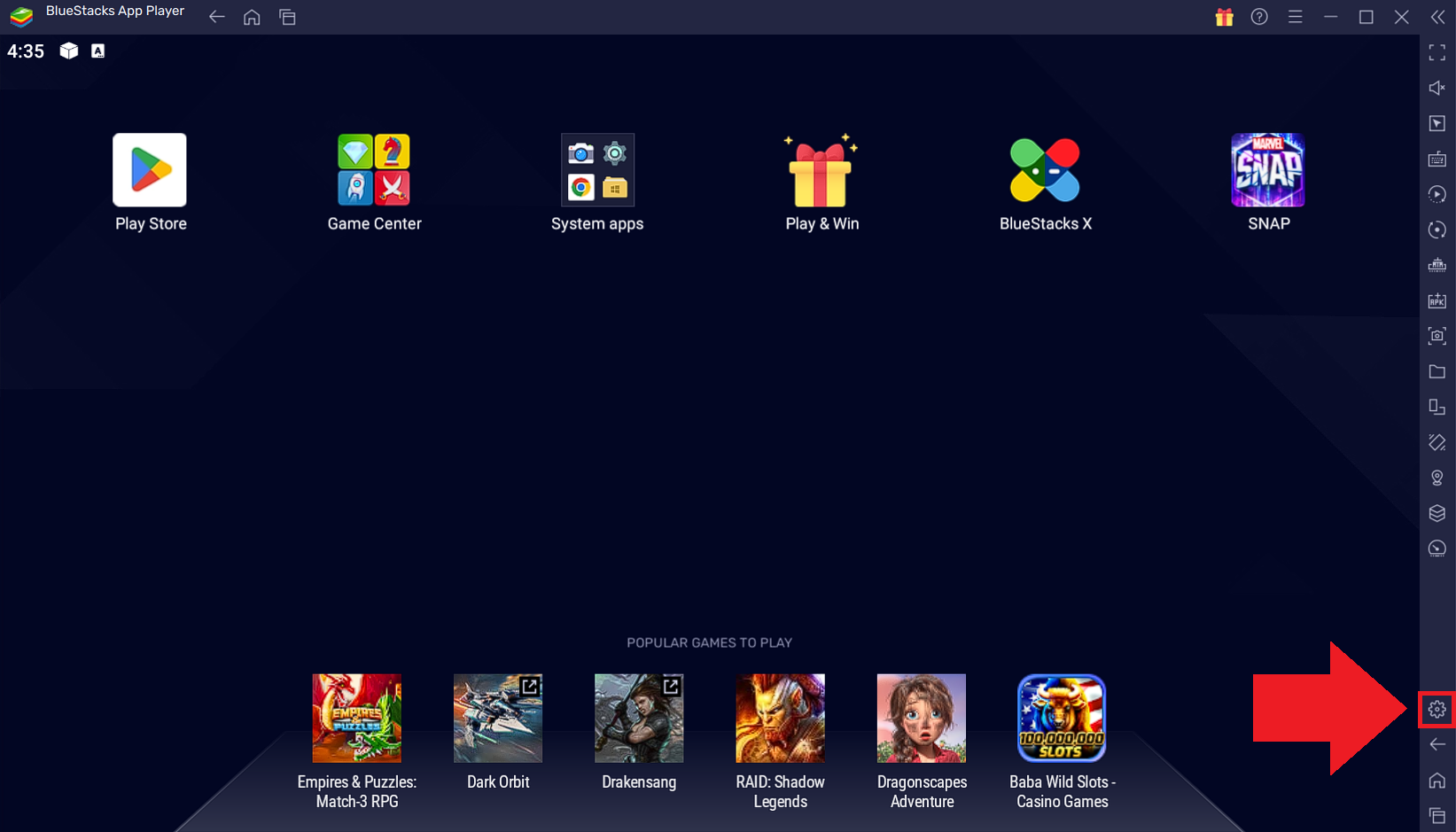
Task: Launch the Play Store
Action: pyautogui.click(x=149, y=170)
